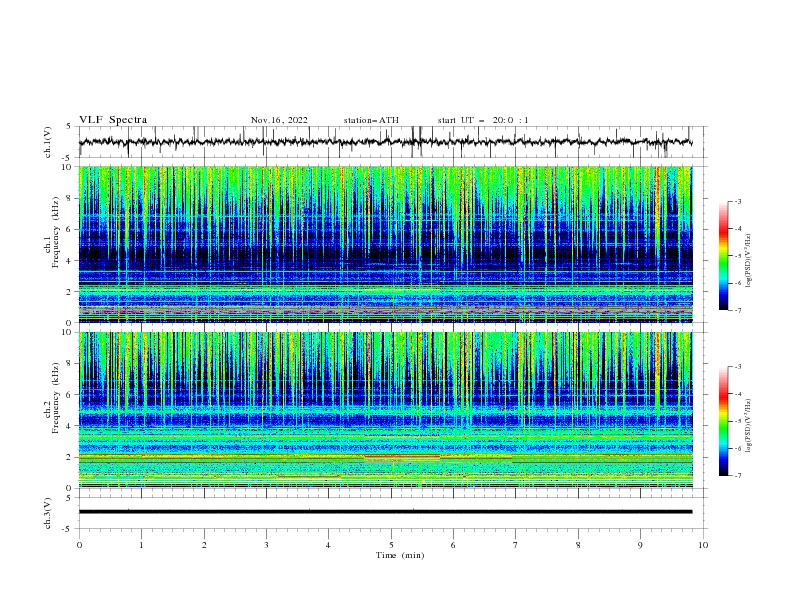Viewport: 792px width, 612px height.
Task: Click the ch.1 spectrogram panel
Action: point(385,244)
